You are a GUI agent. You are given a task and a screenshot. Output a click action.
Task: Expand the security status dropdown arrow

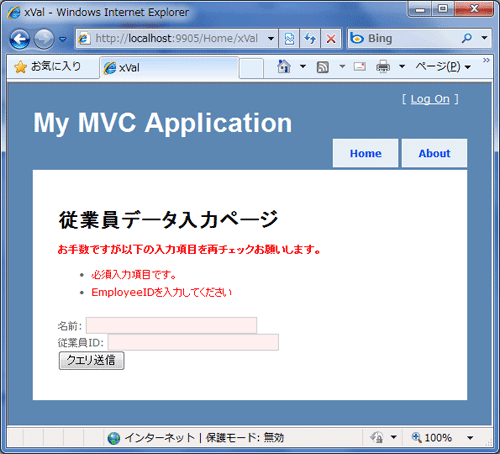pos(394,437)
